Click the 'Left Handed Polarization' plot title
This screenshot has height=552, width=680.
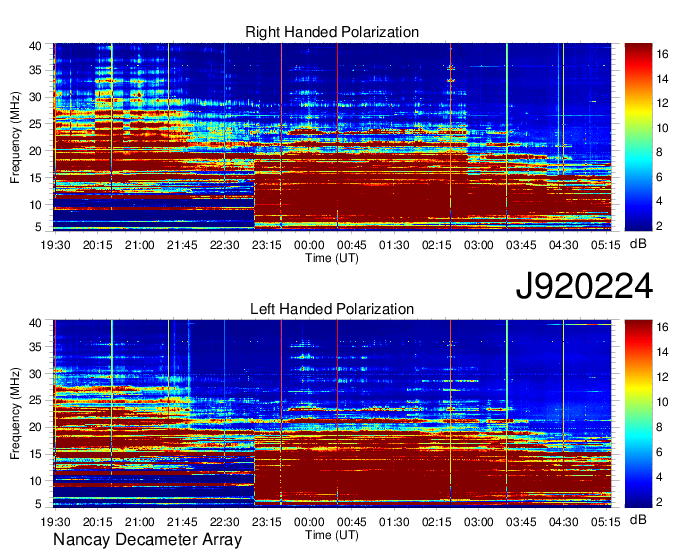[x=332, y=309]
